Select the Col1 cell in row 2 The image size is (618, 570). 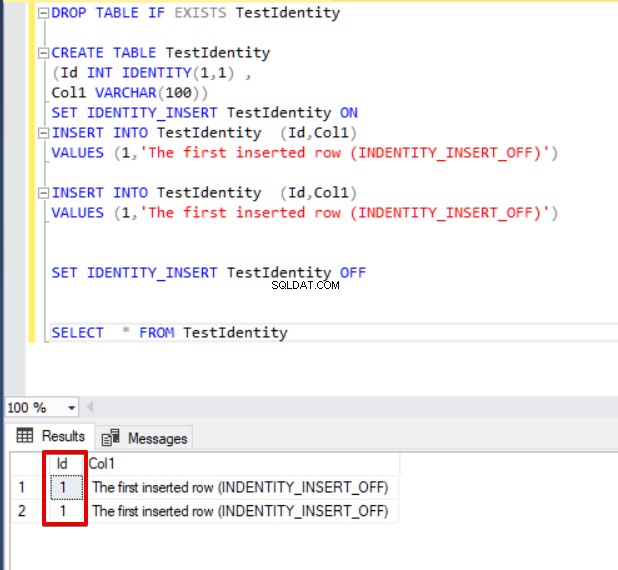pyautogui.click(x=241, y=511)
